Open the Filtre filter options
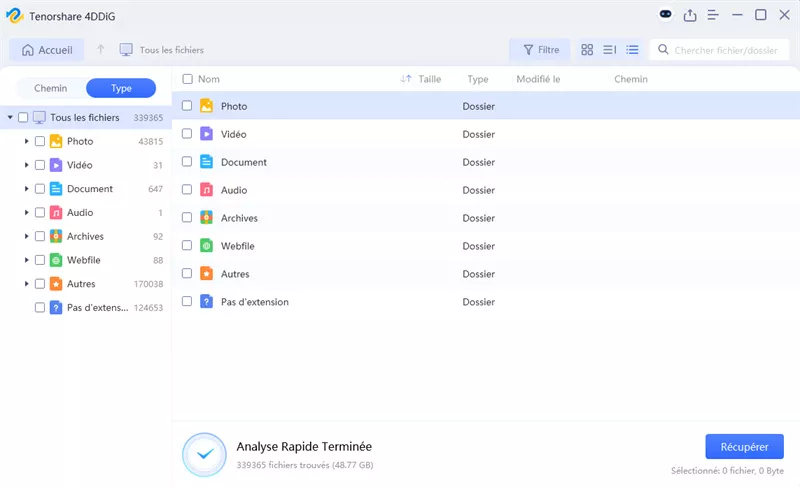The width and height of the screenshot is (800, 487). [539, 49]
